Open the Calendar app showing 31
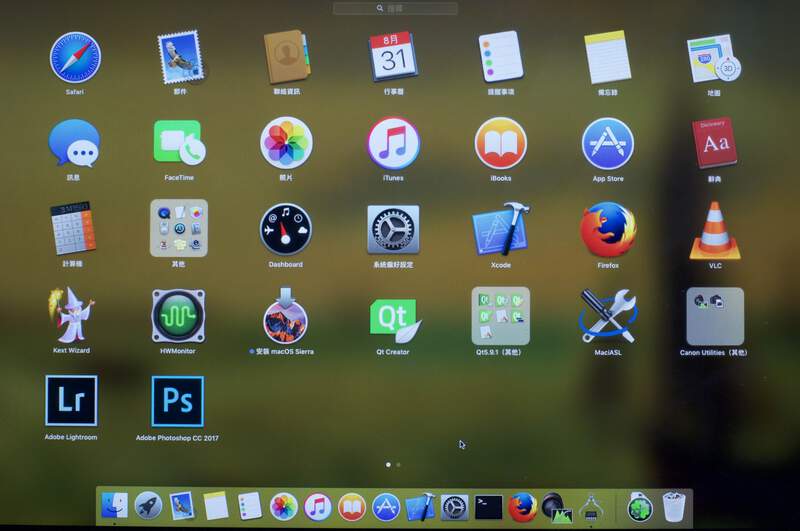Screen dimensions: 800x531 [393, 57]
